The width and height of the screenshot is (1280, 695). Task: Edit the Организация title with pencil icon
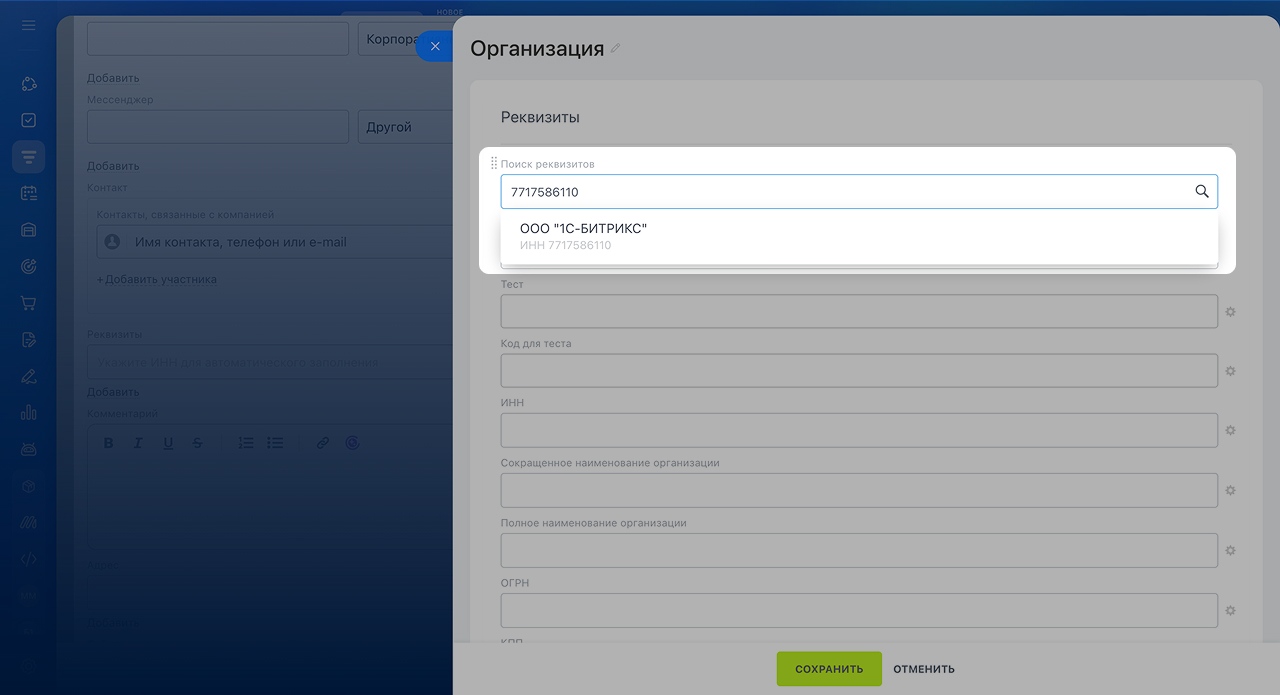click(x=615, y=48)
